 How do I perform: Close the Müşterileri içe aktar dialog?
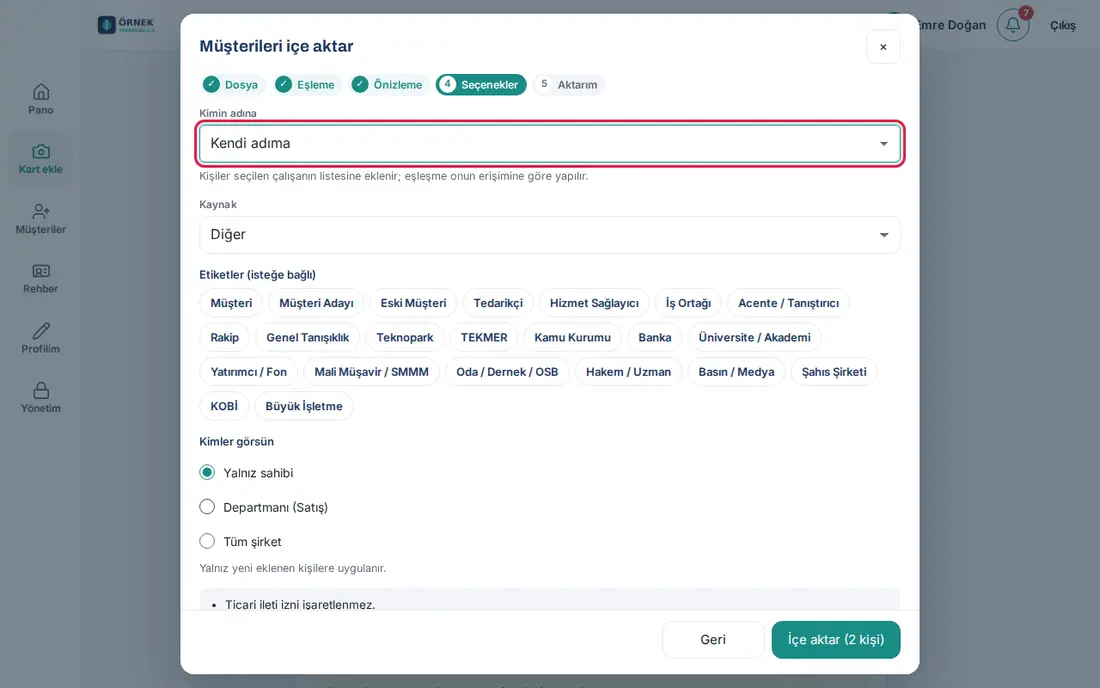[x=883, y=46]
